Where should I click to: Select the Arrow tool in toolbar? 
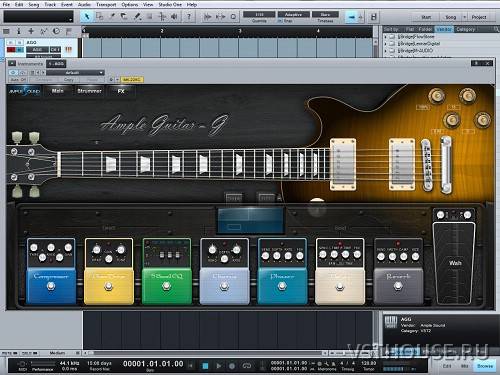87,17
